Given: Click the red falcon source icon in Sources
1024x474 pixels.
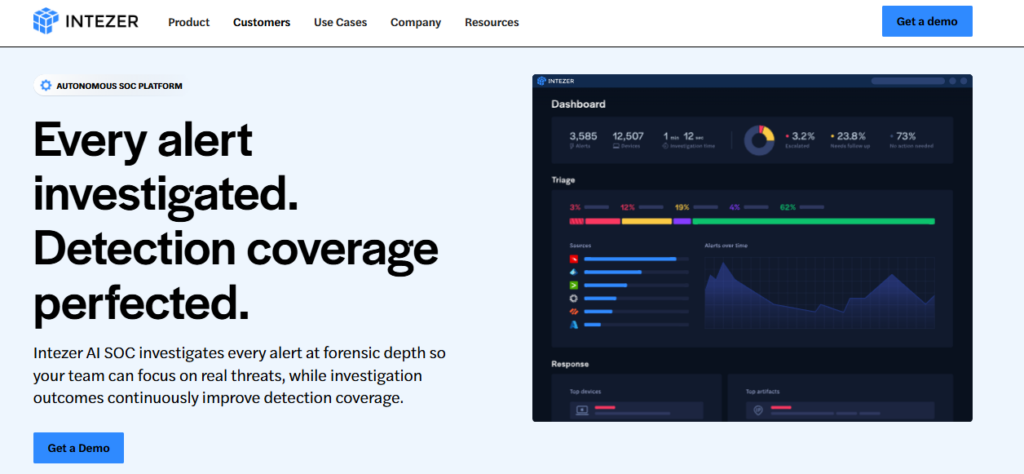Looking at the screenshot, I should point(573,259).
